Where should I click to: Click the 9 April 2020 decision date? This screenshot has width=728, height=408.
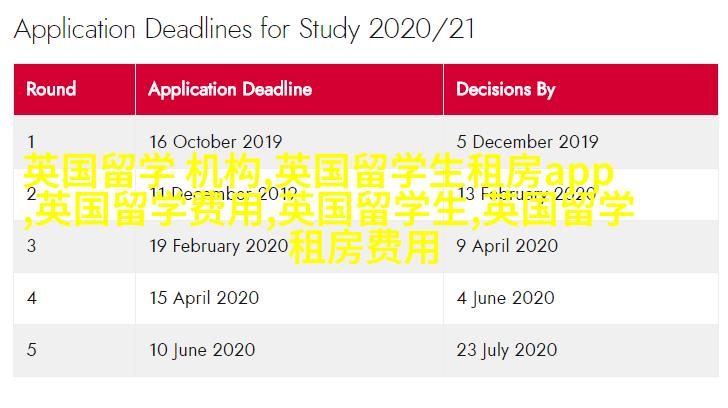[507, 245]
